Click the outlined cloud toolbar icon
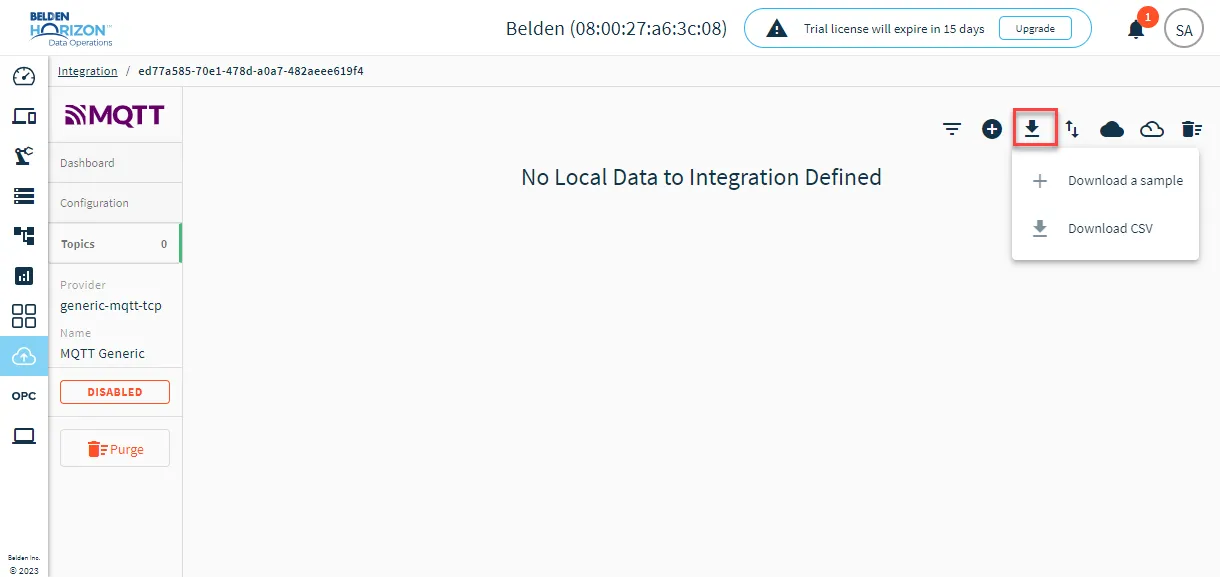The width and height of the screenshot is (1220, 577). pos(1152,129)
